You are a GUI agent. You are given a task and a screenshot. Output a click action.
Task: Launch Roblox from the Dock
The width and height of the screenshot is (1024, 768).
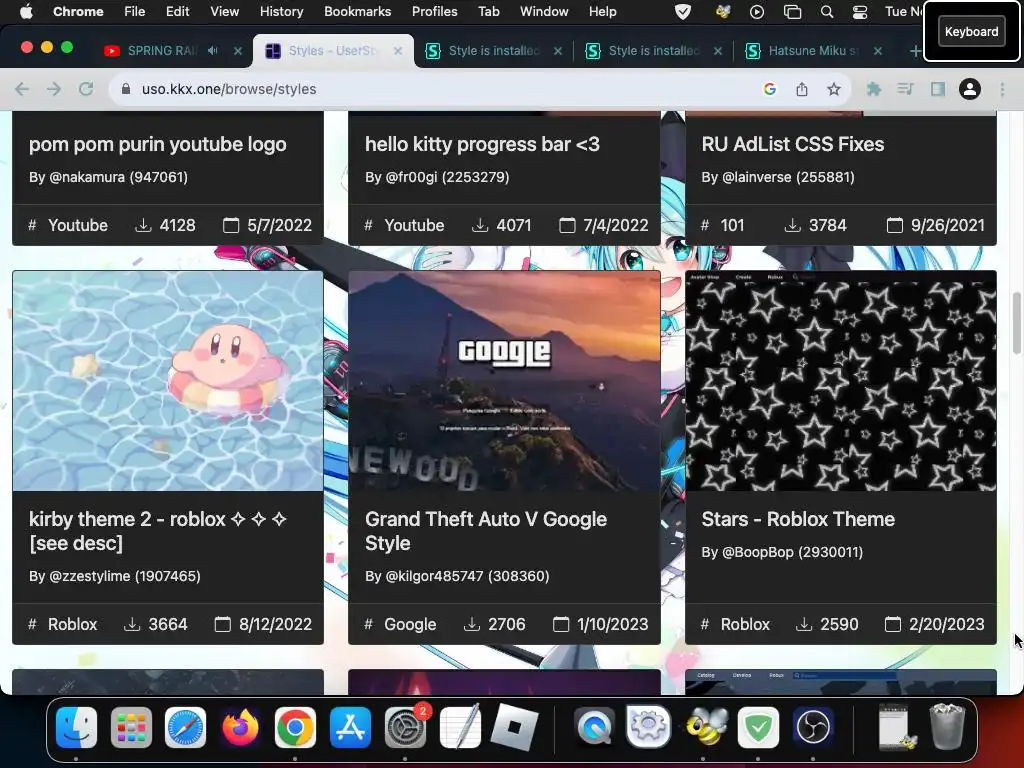point(515,727)
